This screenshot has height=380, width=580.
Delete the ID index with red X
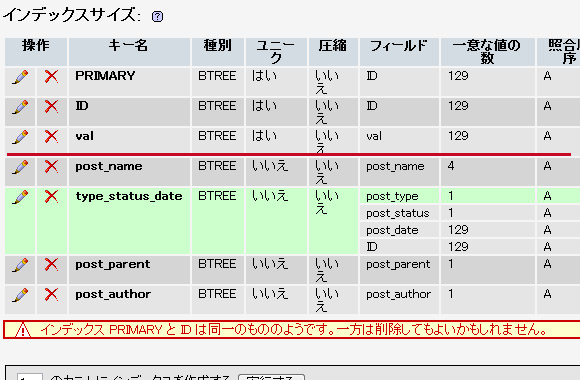[51, 107]
